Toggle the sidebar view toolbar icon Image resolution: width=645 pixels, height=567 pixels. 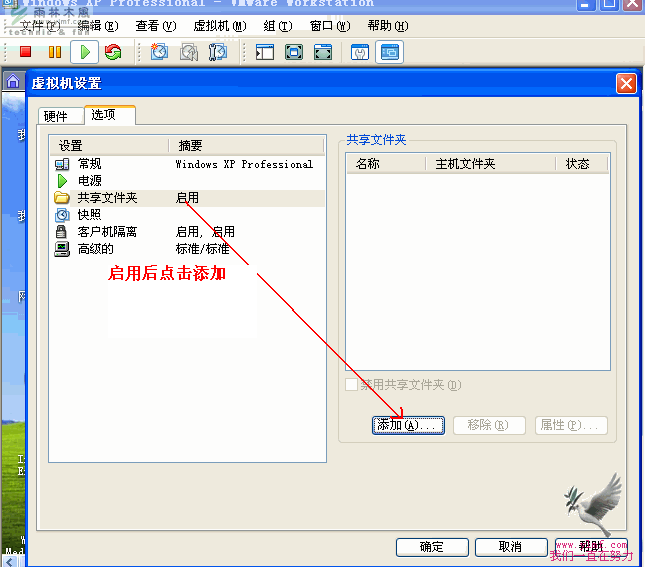click(264, 52)
